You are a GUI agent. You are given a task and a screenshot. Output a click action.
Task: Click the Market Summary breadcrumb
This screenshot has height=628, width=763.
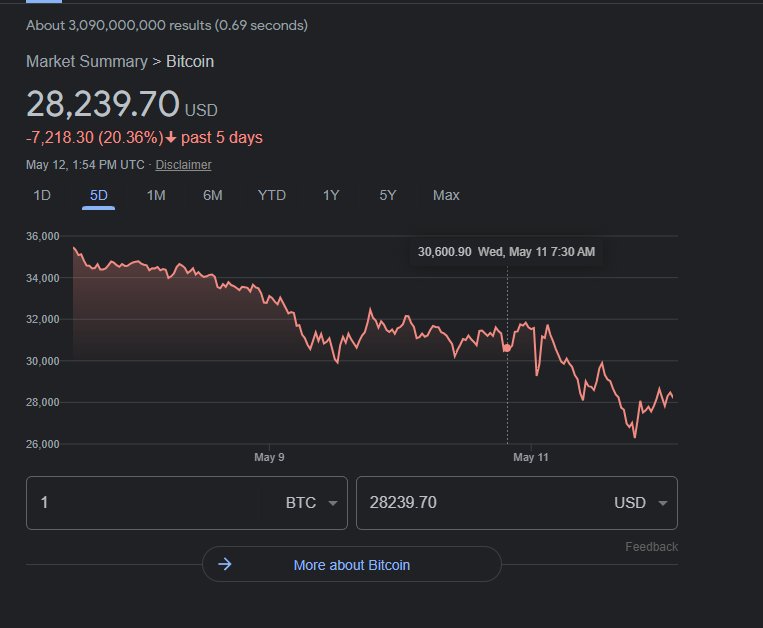[87, 62]
